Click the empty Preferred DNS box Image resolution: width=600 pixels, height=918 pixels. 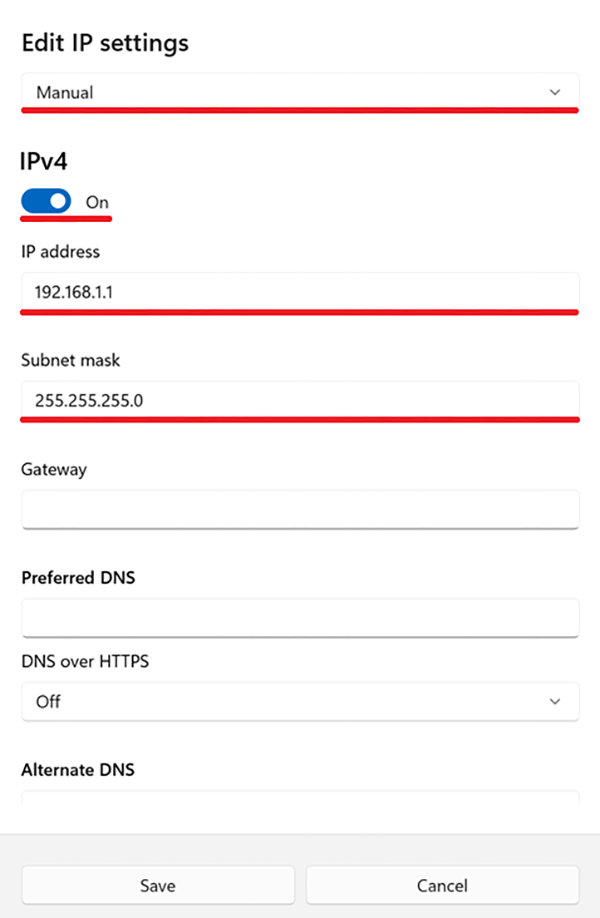coord(300,618)
